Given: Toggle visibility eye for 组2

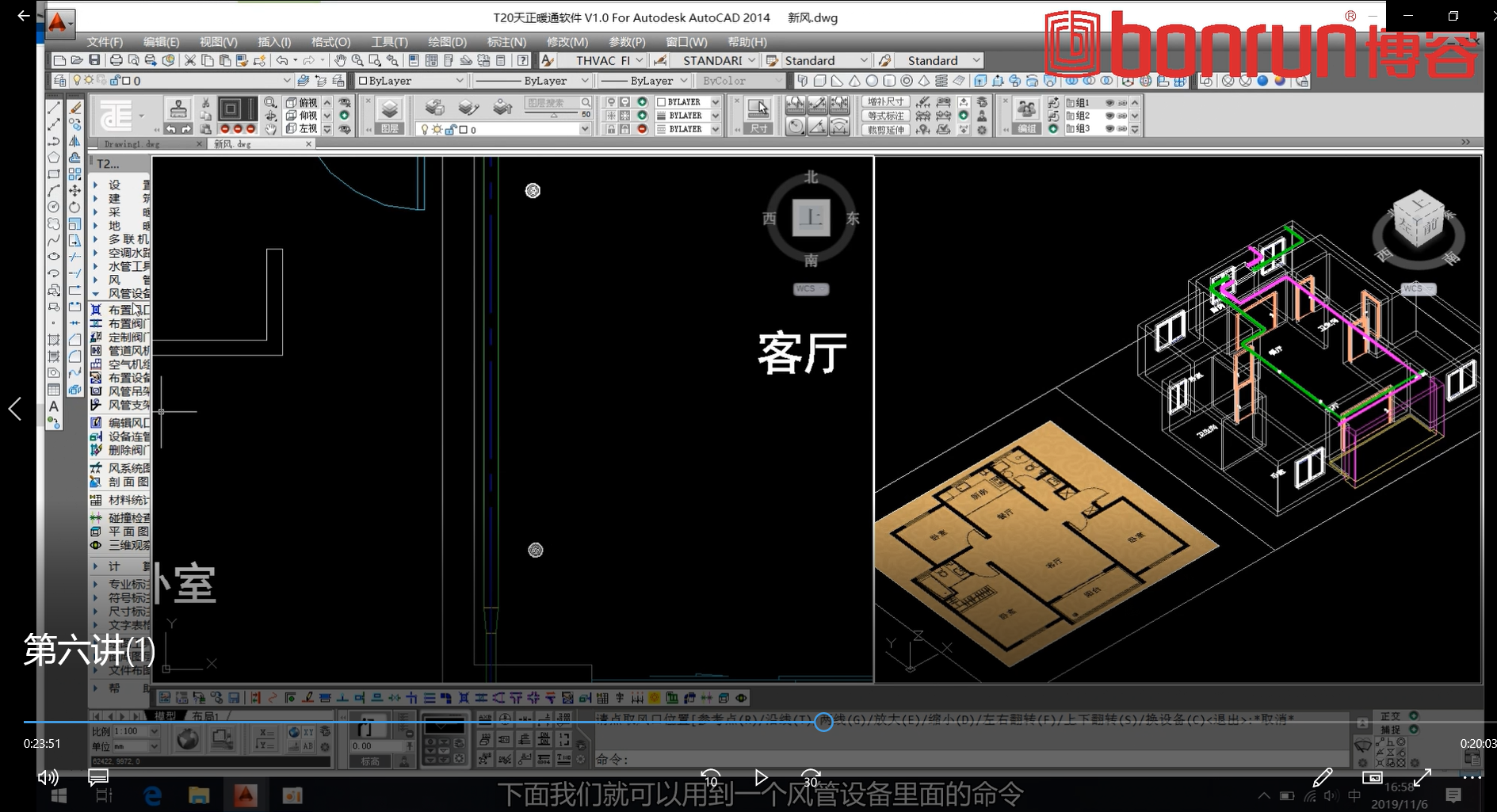Looking at the screenshot, I should click(x=1109, y=116).
